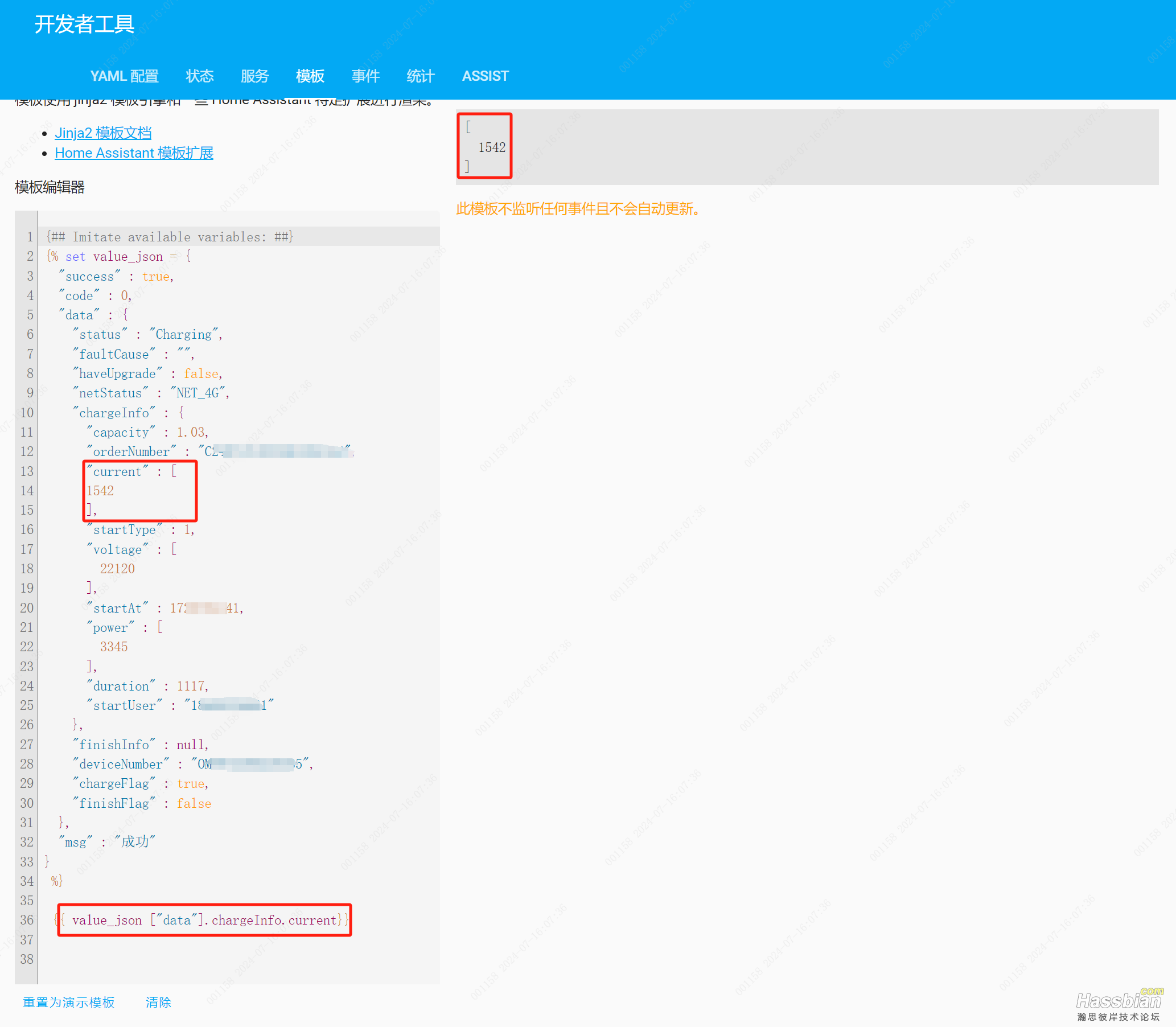Viewport: 1176px width, 1027px height.
Task: Click the "finishInfo" : null line
Action: pyautogui.click(x=141, y=744)
